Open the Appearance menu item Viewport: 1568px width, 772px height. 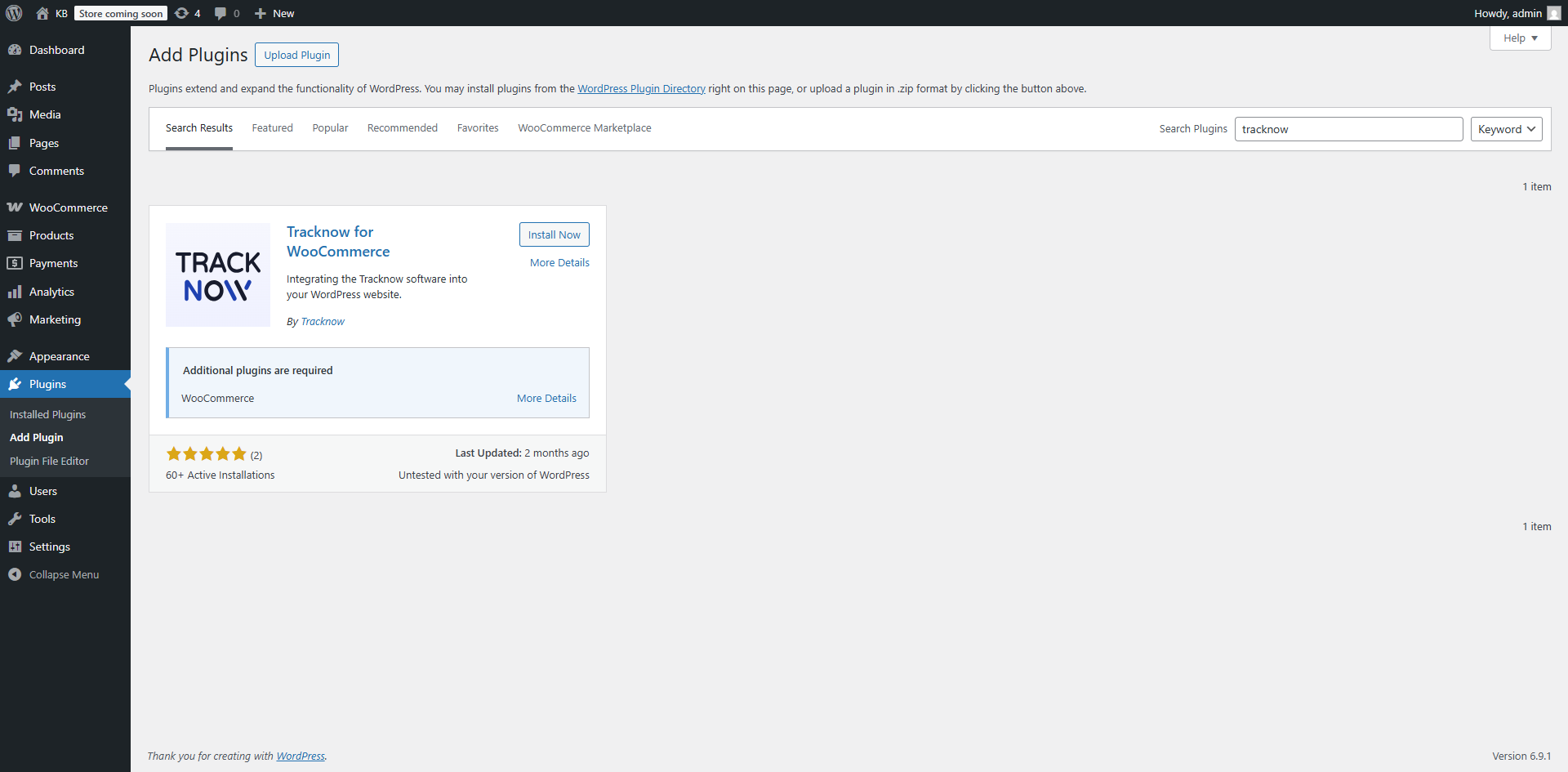(59, 356)
